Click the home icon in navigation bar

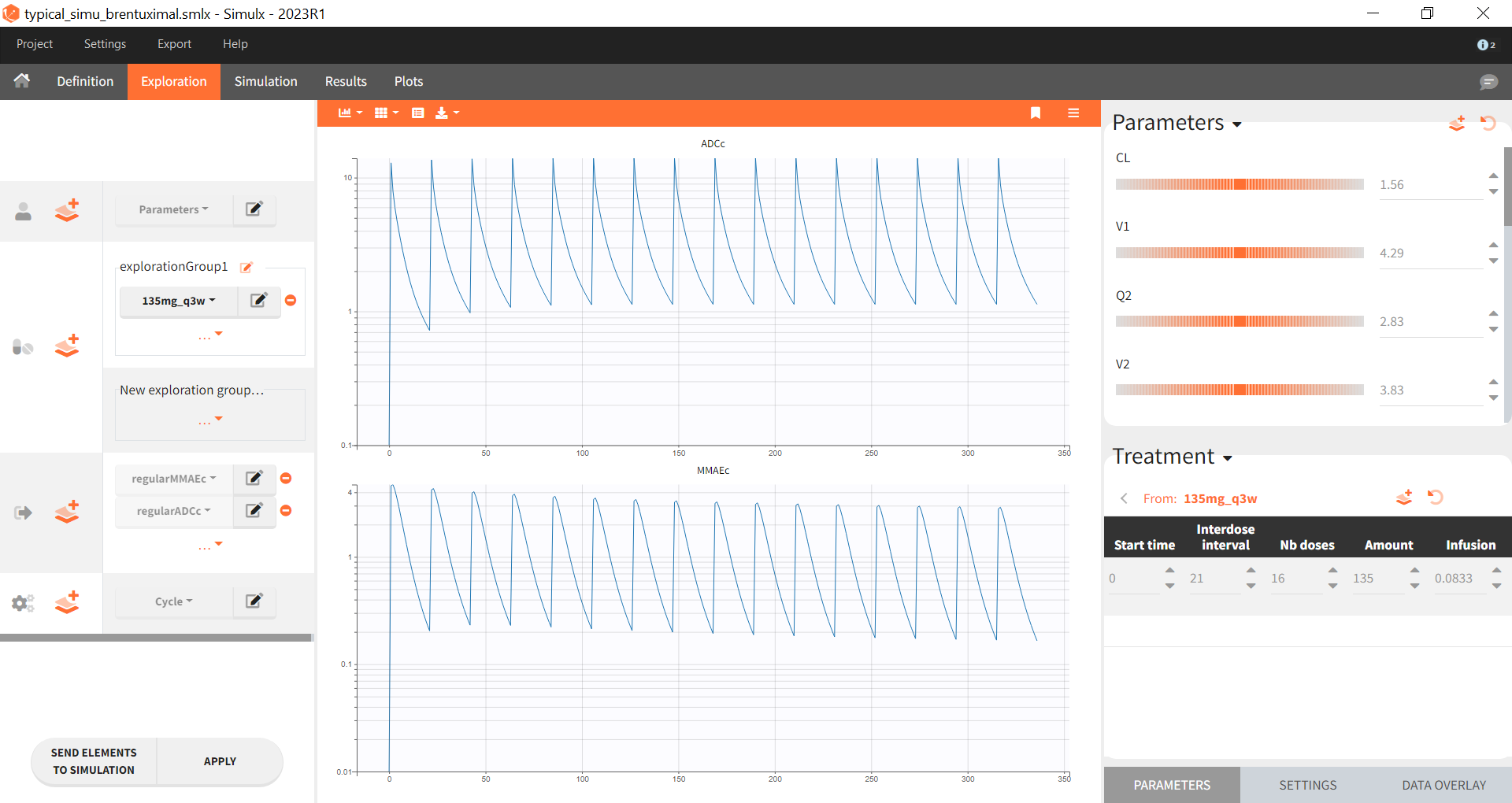point(22,81)
